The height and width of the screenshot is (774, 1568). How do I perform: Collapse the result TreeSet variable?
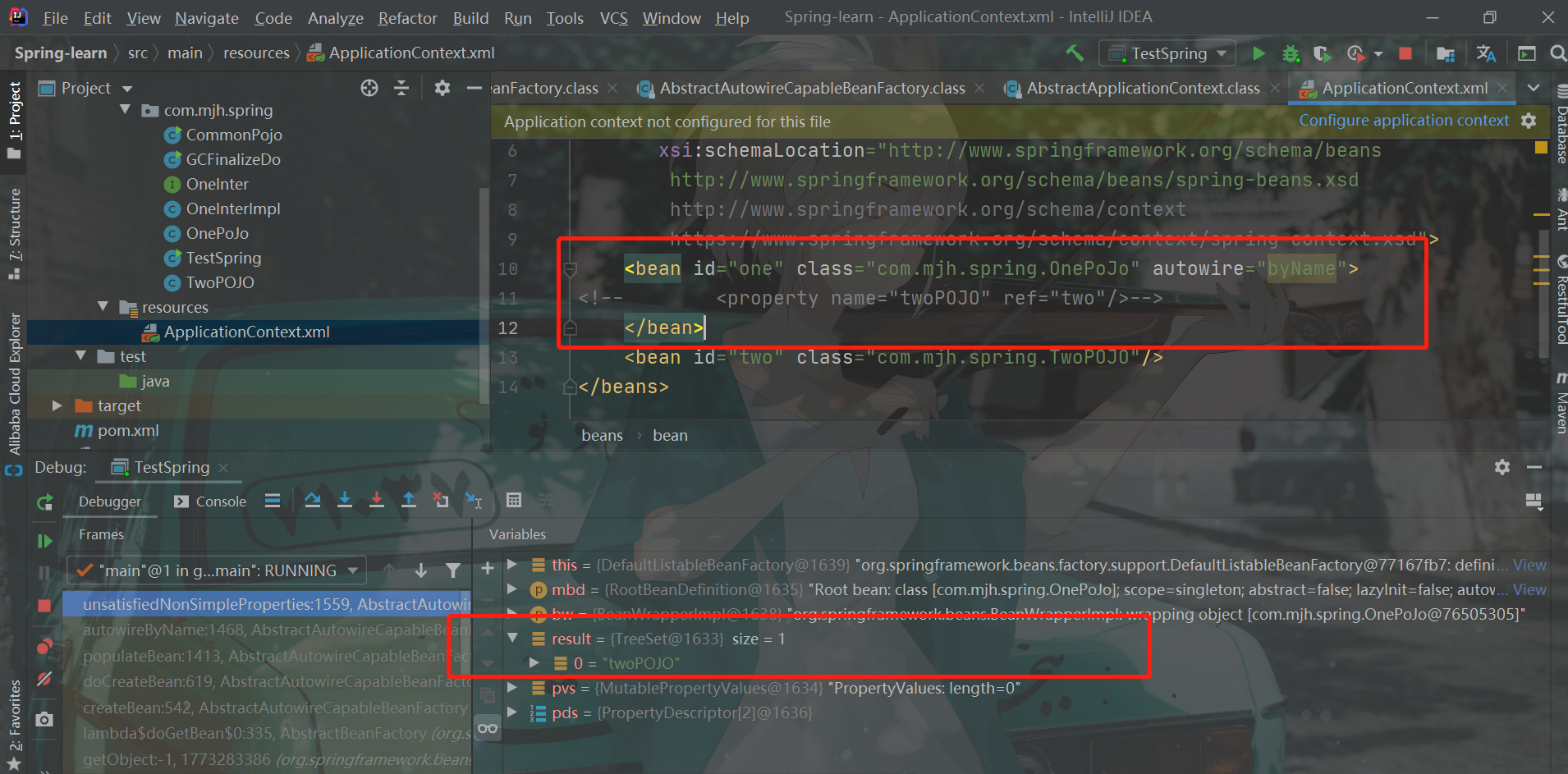tap(513, 638)
